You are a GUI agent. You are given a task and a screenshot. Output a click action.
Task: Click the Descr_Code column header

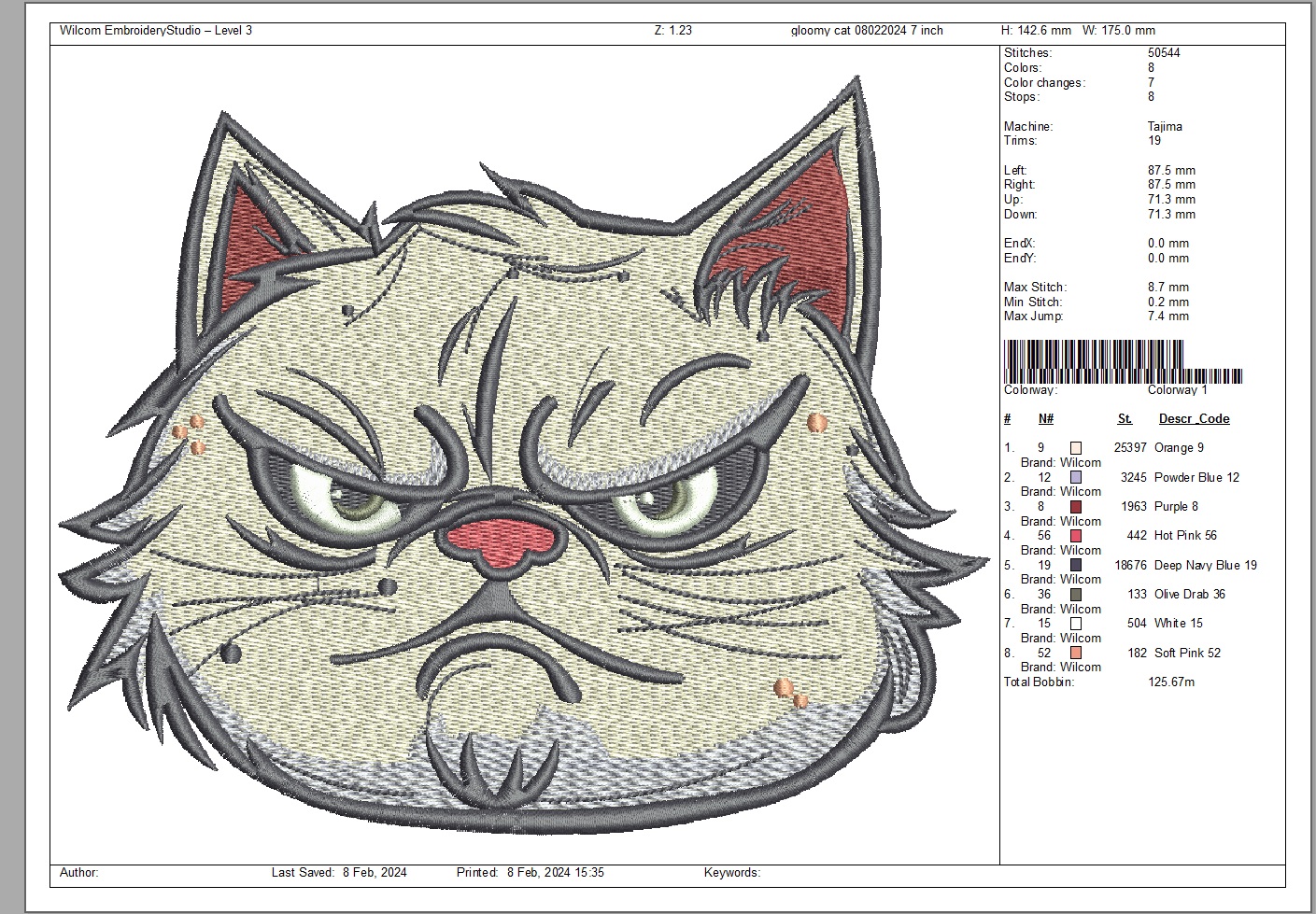click(x=1194, y=419)
